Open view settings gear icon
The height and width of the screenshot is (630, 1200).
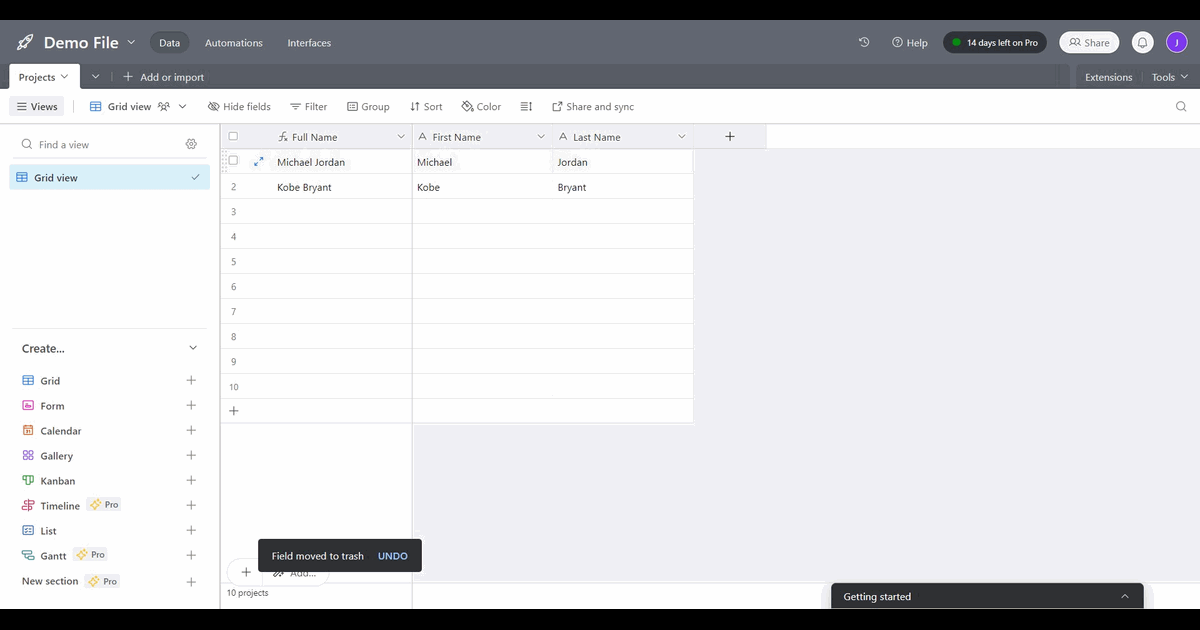tap(191, 144)
